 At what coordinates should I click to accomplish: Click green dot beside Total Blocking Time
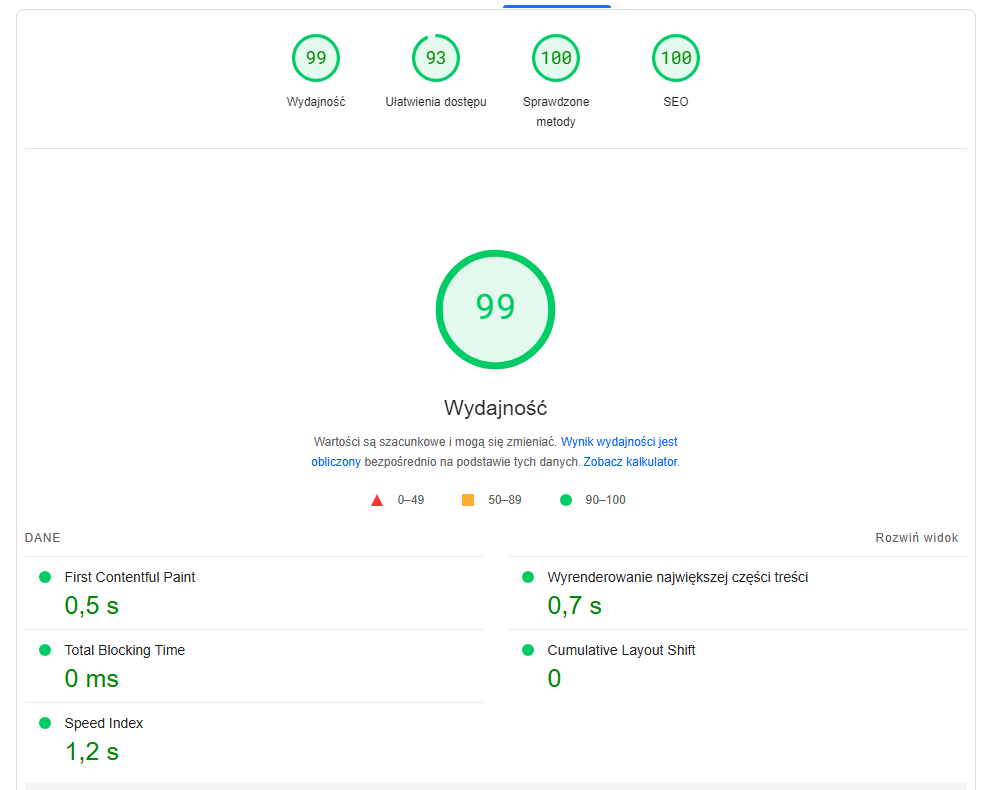coord(44,650)
